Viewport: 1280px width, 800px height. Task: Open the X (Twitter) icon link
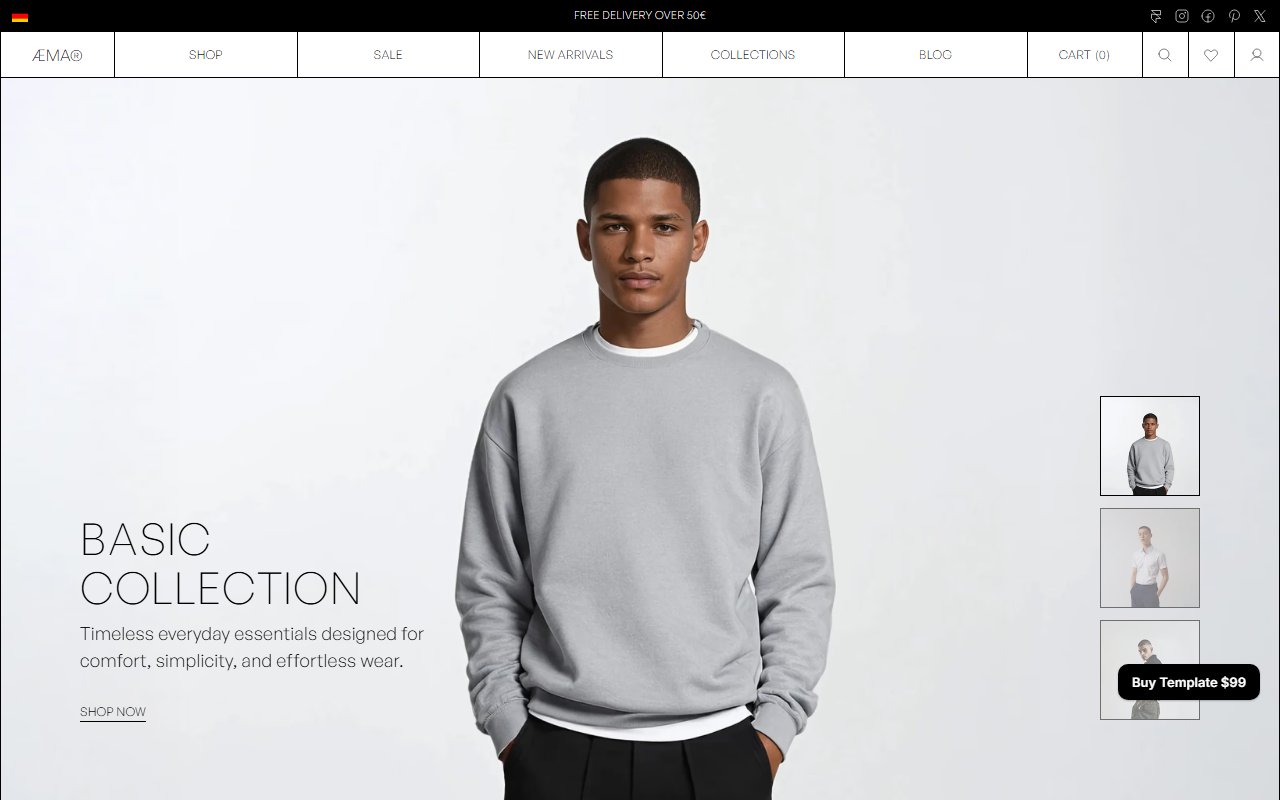1260,16
